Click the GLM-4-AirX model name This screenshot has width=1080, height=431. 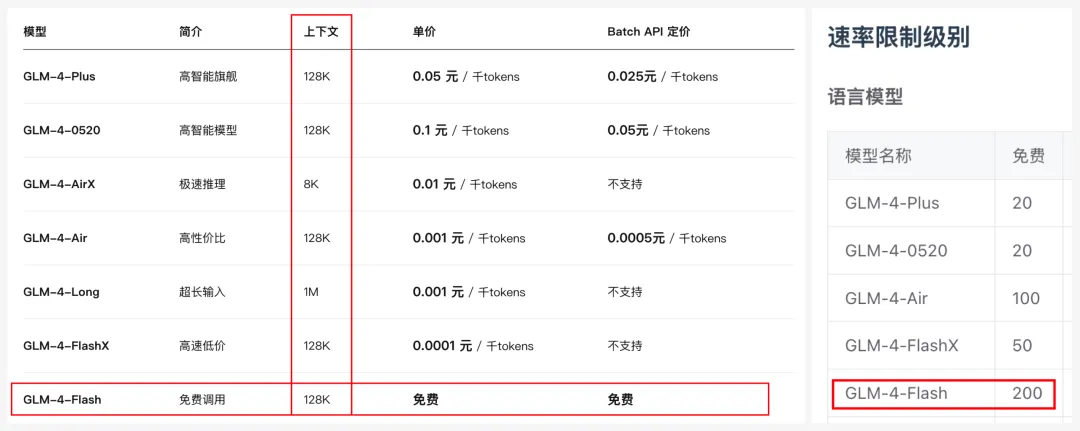[61, 184]
